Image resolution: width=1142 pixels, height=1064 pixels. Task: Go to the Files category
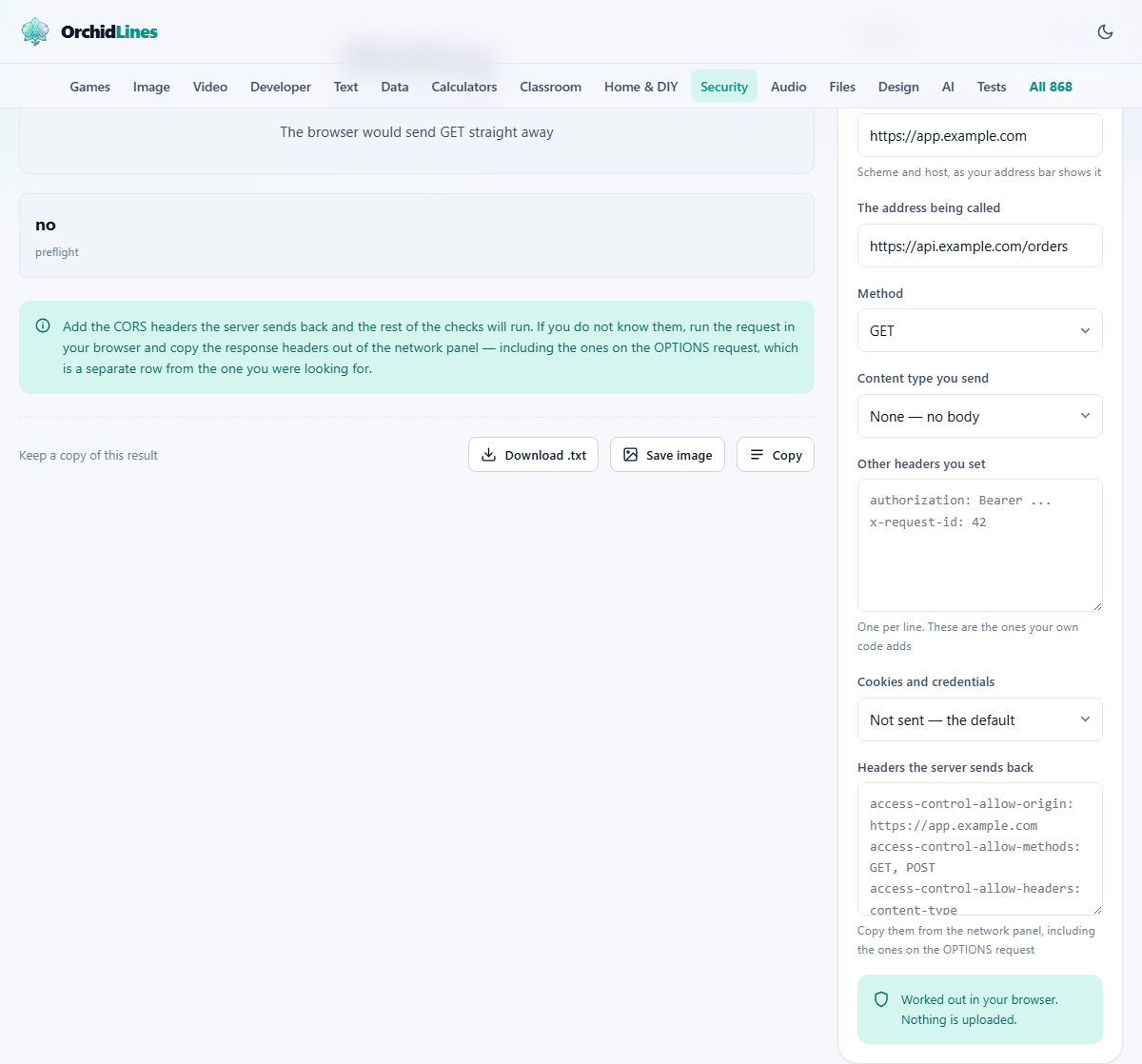pos(842,87)
